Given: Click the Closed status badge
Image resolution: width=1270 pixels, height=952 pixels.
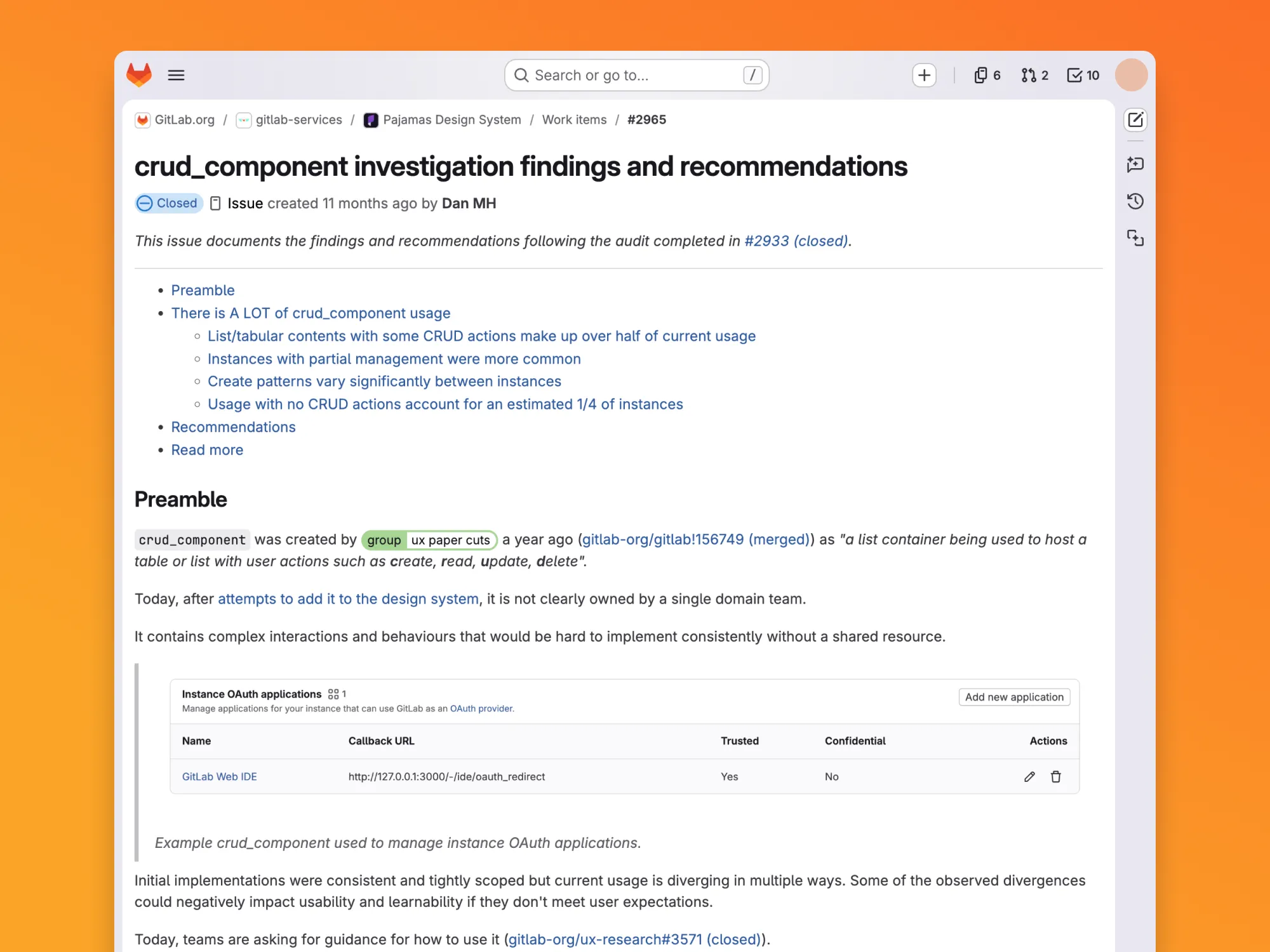Looking at the screenshot, I should click(169, 203).
